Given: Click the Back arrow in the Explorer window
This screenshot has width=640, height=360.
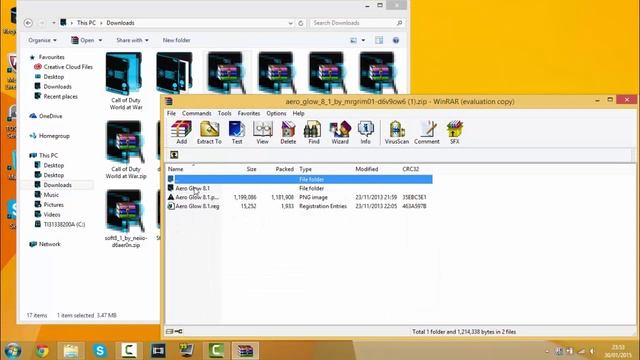Looking at the screenshot, I should (x=28, y=23).
